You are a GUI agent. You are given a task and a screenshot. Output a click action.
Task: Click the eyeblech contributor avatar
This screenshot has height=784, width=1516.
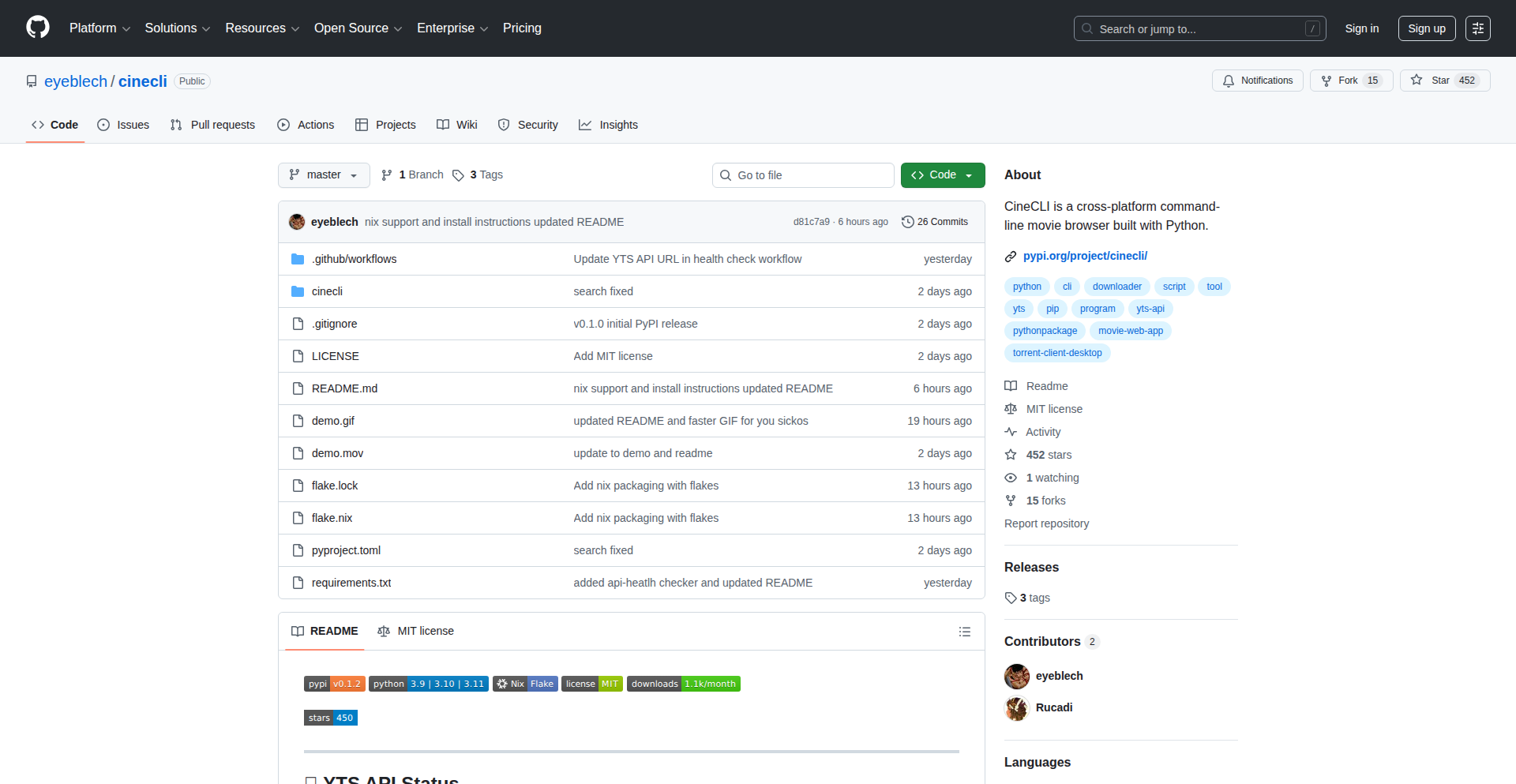coord(1017,677)
